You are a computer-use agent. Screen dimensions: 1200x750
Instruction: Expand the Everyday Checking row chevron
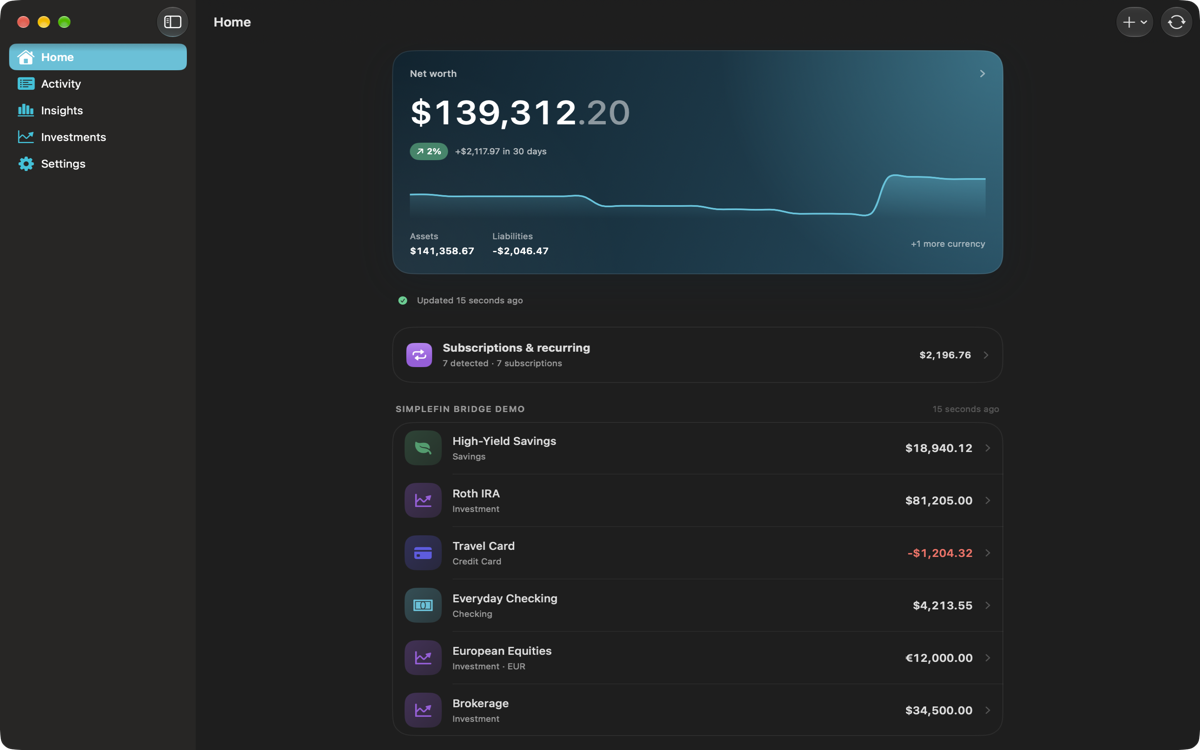pyautogui.click(x=987, y=605)
